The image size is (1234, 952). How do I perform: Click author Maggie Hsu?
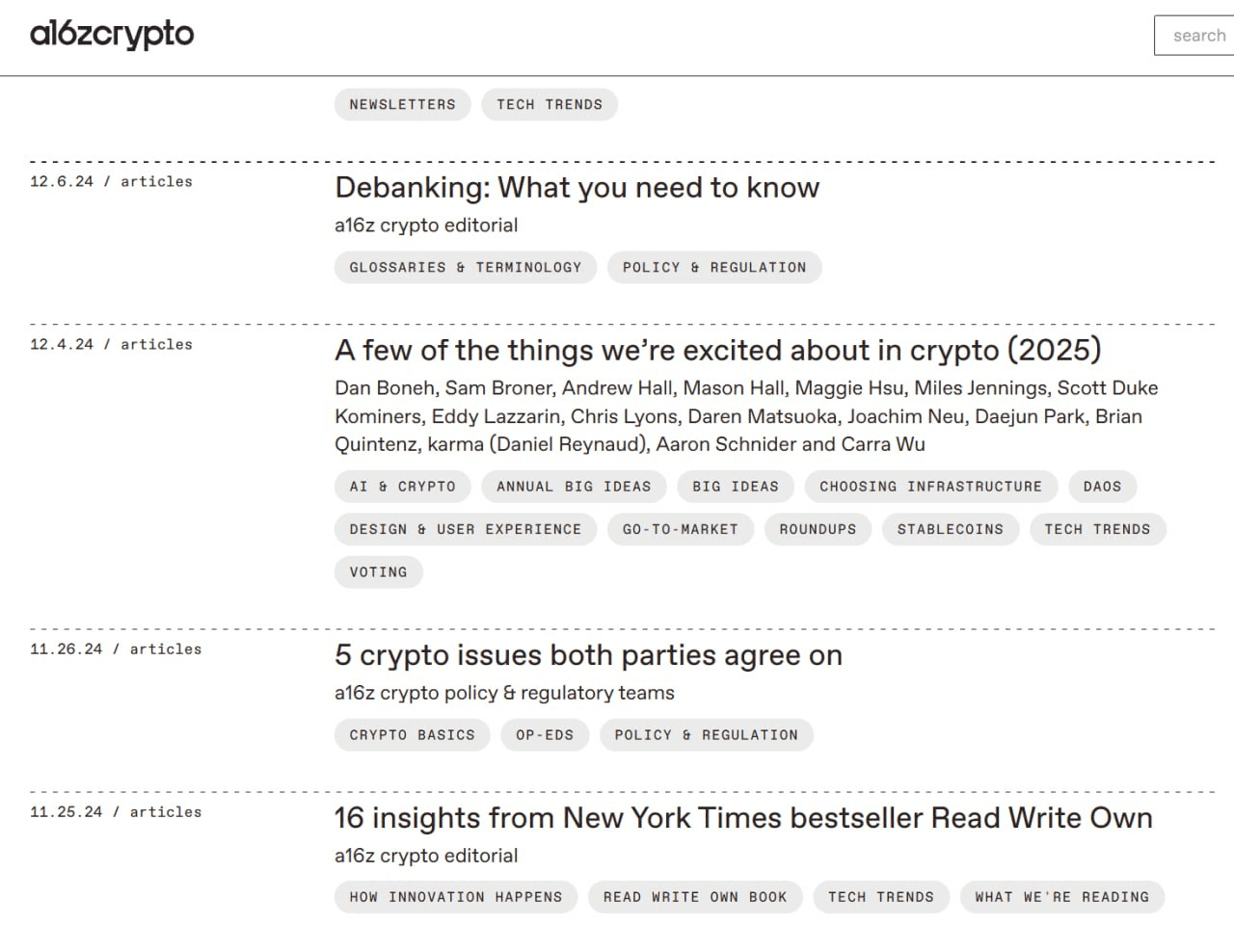coord(848,388)
